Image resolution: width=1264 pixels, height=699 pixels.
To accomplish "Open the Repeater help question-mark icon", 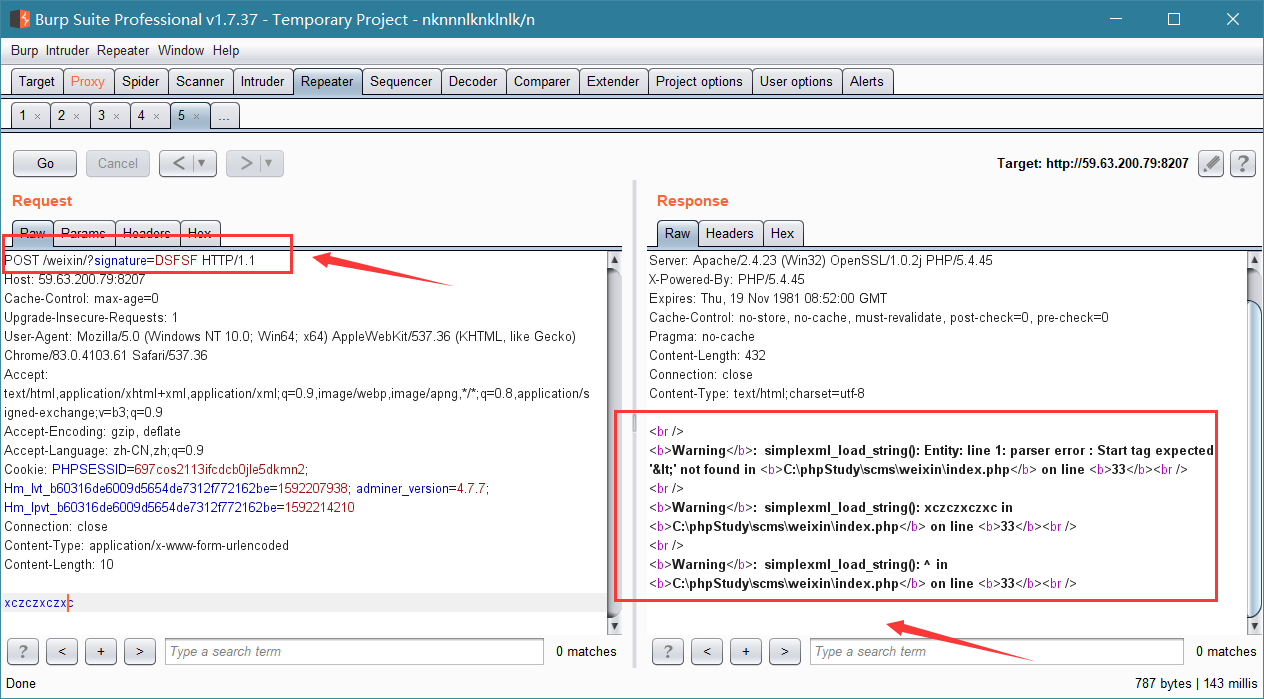I will click(1243, 163).
